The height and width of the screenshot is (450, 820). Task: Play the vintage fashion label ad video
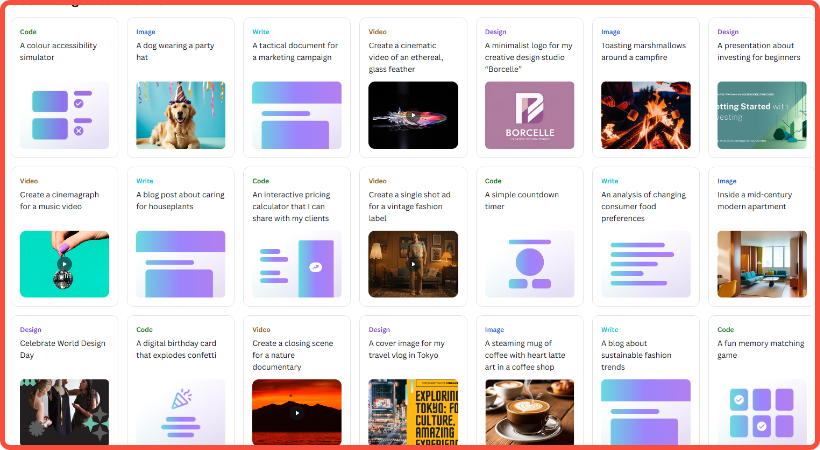pos(413,264)
